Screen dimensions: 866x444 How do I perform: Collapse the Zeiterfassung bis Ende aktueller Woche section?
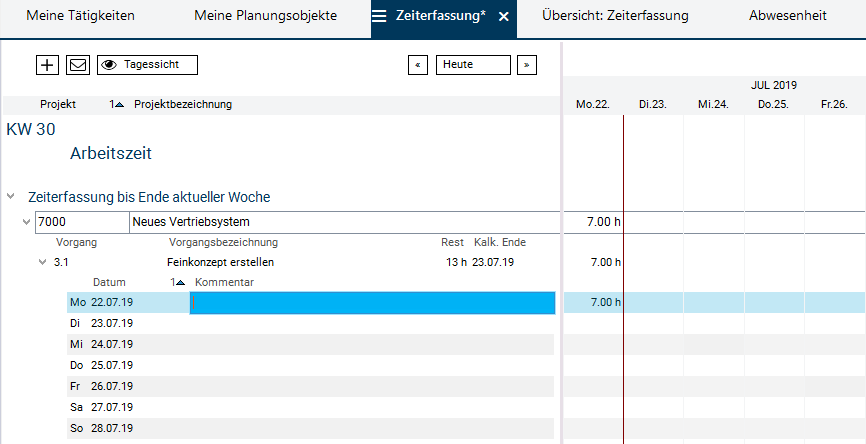pos(11,198)
